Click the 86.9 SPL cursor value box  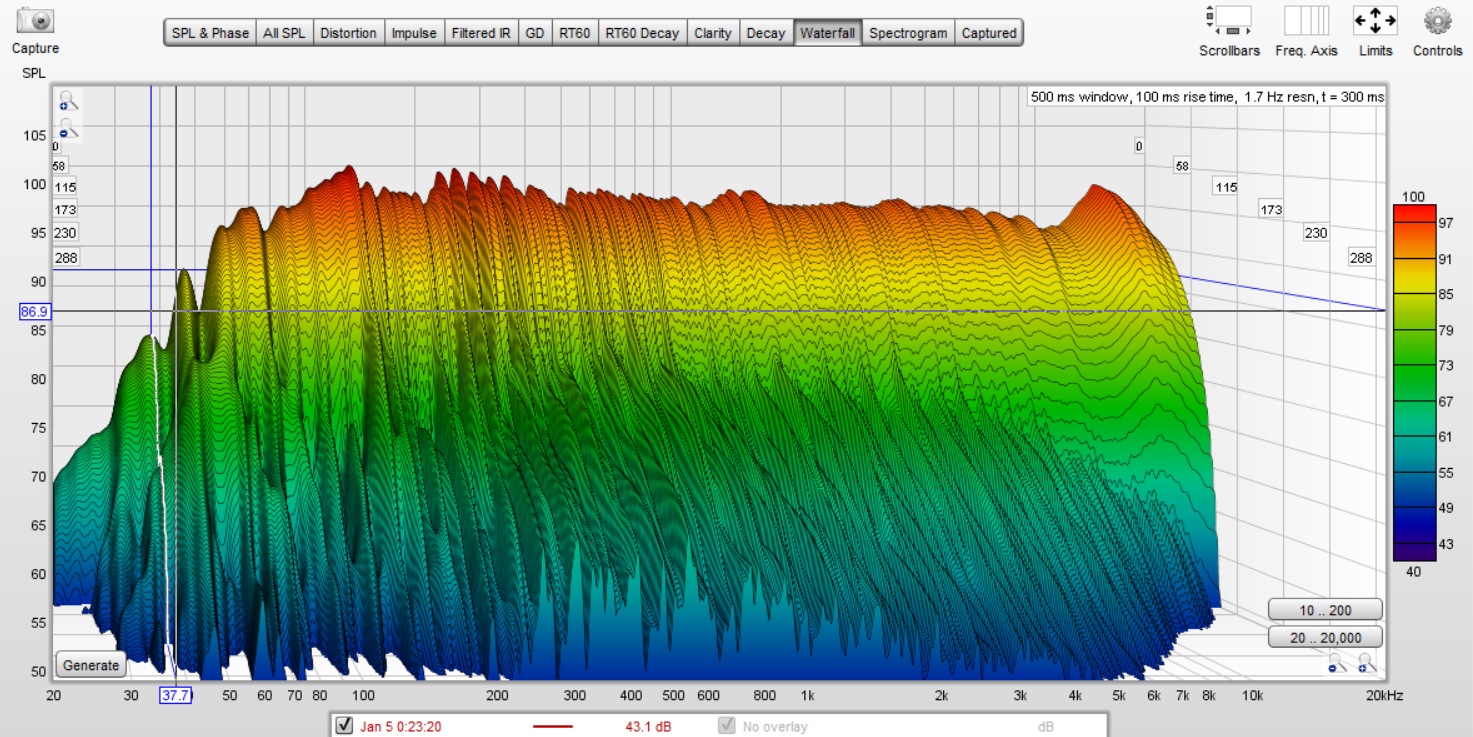pos(35,312)
